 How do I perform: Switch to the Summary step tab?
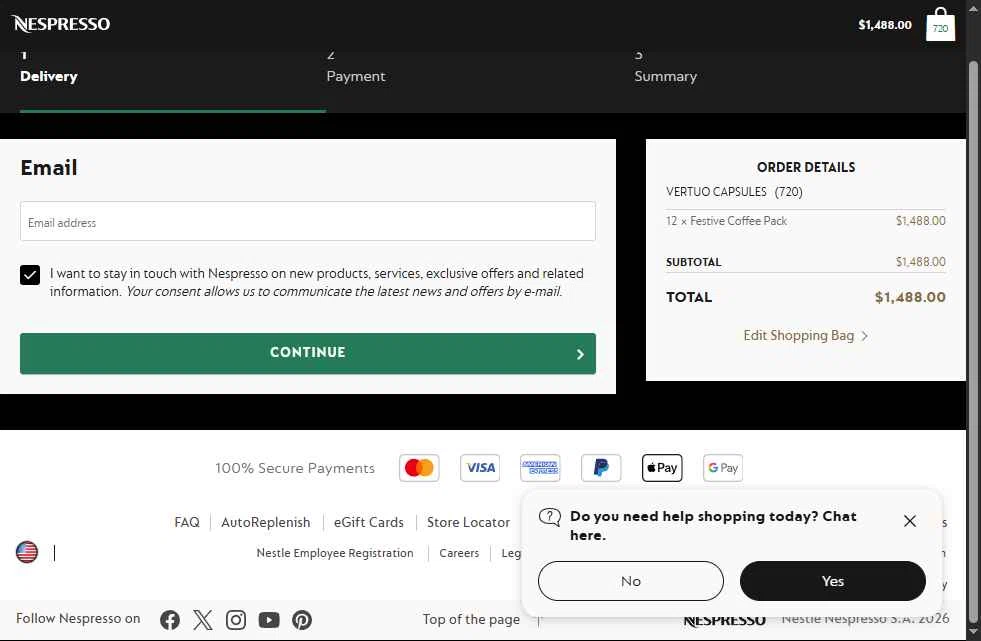point(666,76)
